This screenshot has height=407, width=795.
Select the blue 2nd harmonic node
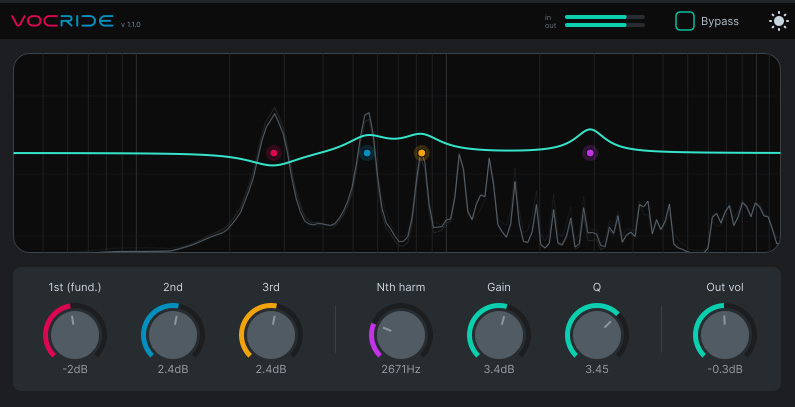coord(367,153)
